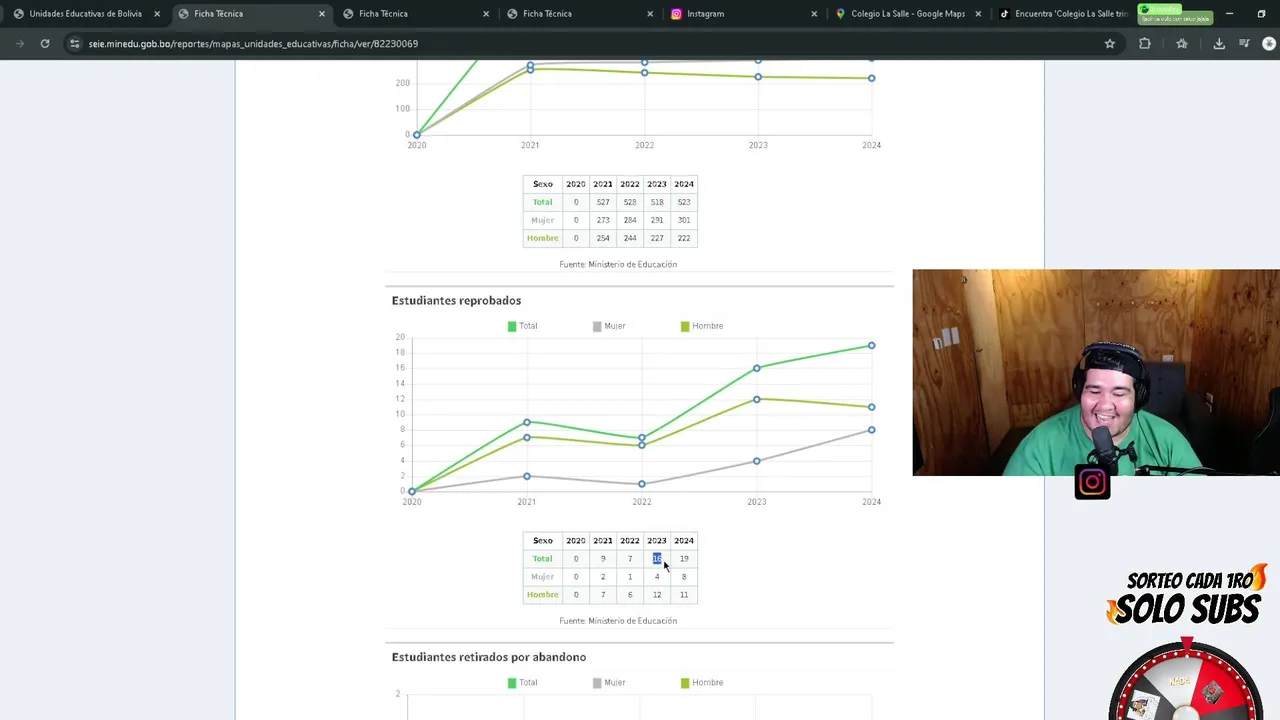
Task: Toggle Total series in retirados por abandono legend
Action: pos(523,683)
